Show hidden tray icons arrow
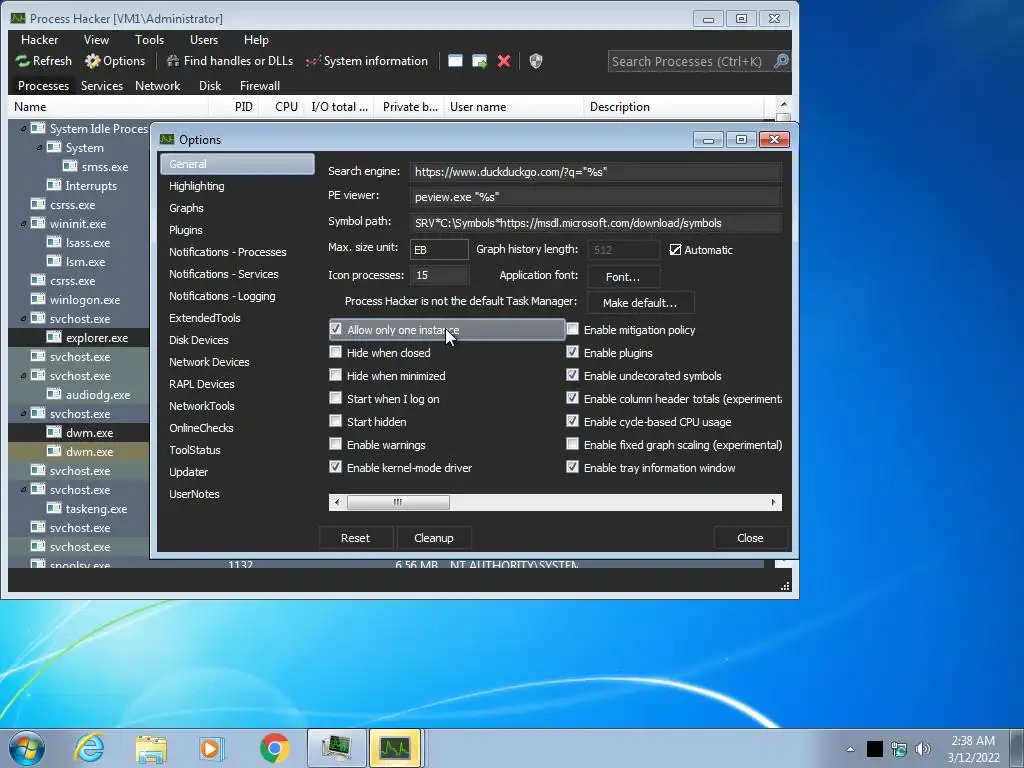The width and height of the screenshot is (1024, 768). pos(850,749)
